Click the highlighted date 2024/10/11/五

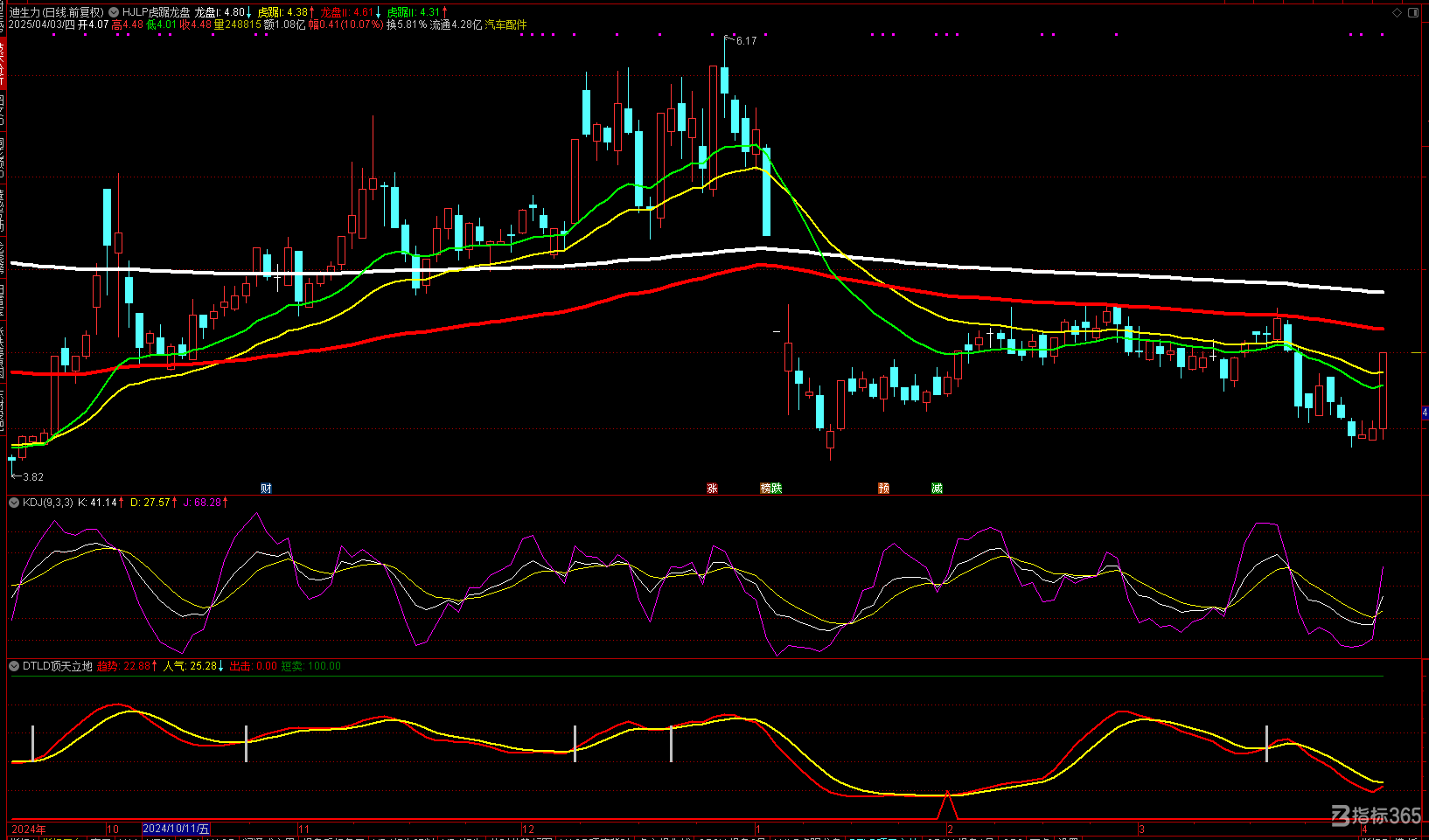point(176,829)
